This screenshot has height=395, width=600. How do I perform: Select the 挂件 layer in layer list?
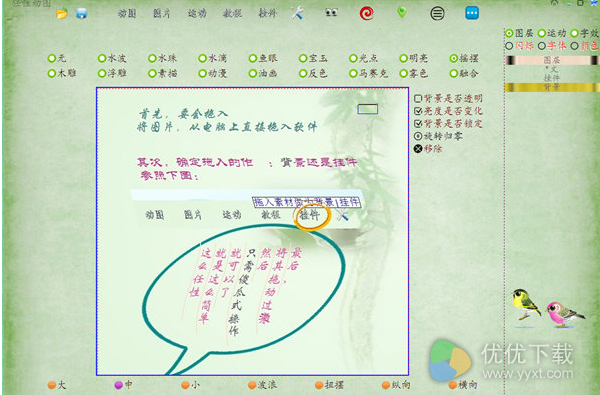(x=551, y=78)
